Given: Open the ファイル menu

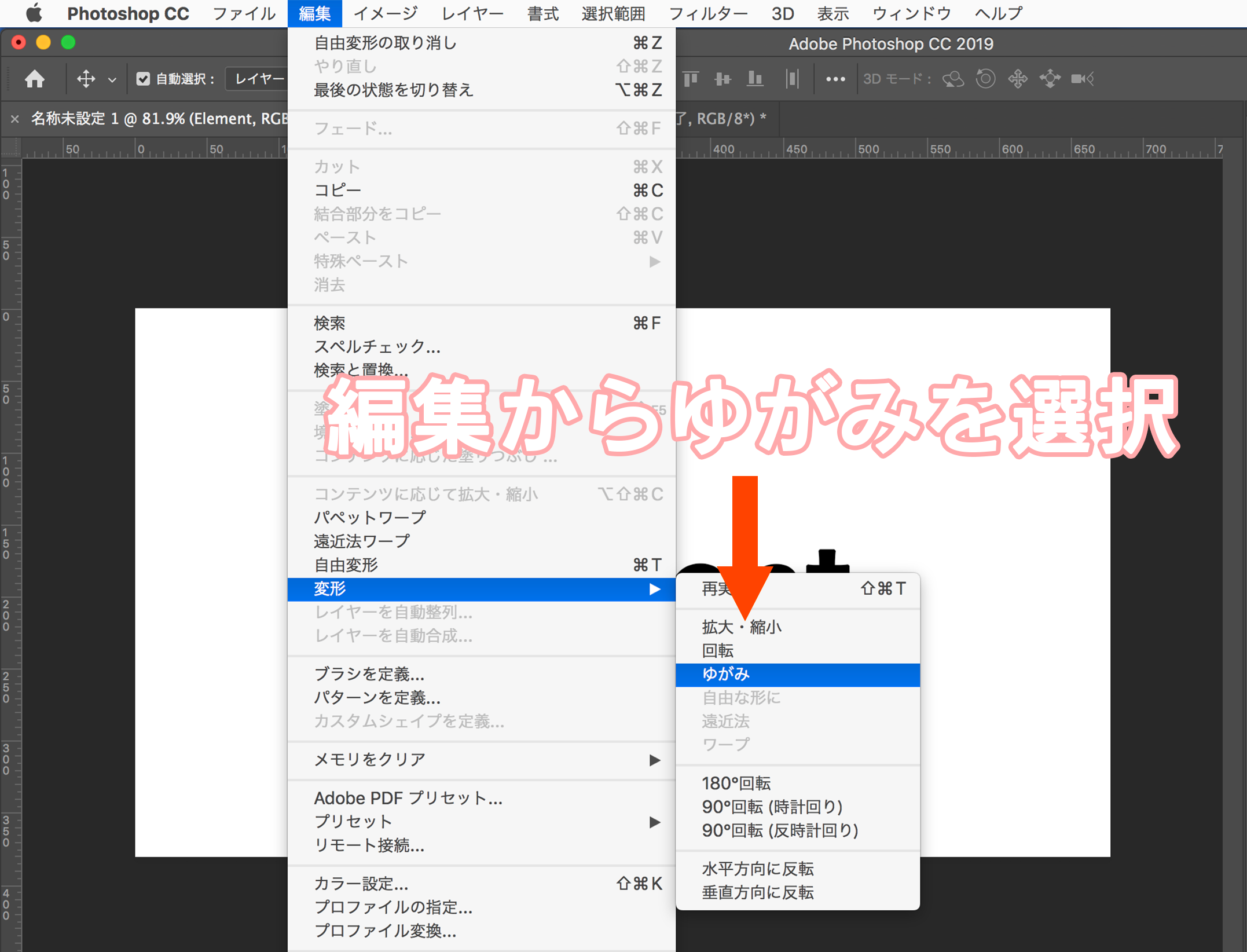Looking at the screenshot, I should pyautogui.click(x=244, y=13).
